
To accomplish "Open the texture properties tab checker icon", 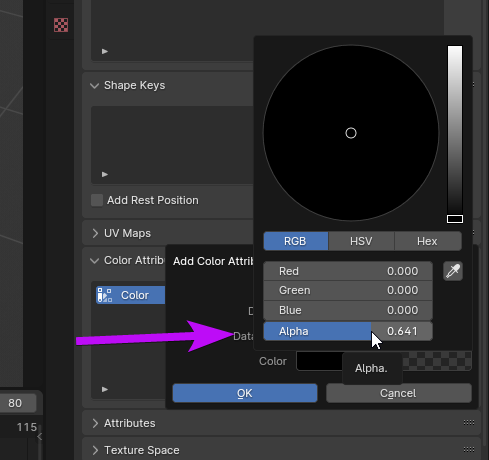I will coord(61,25).
